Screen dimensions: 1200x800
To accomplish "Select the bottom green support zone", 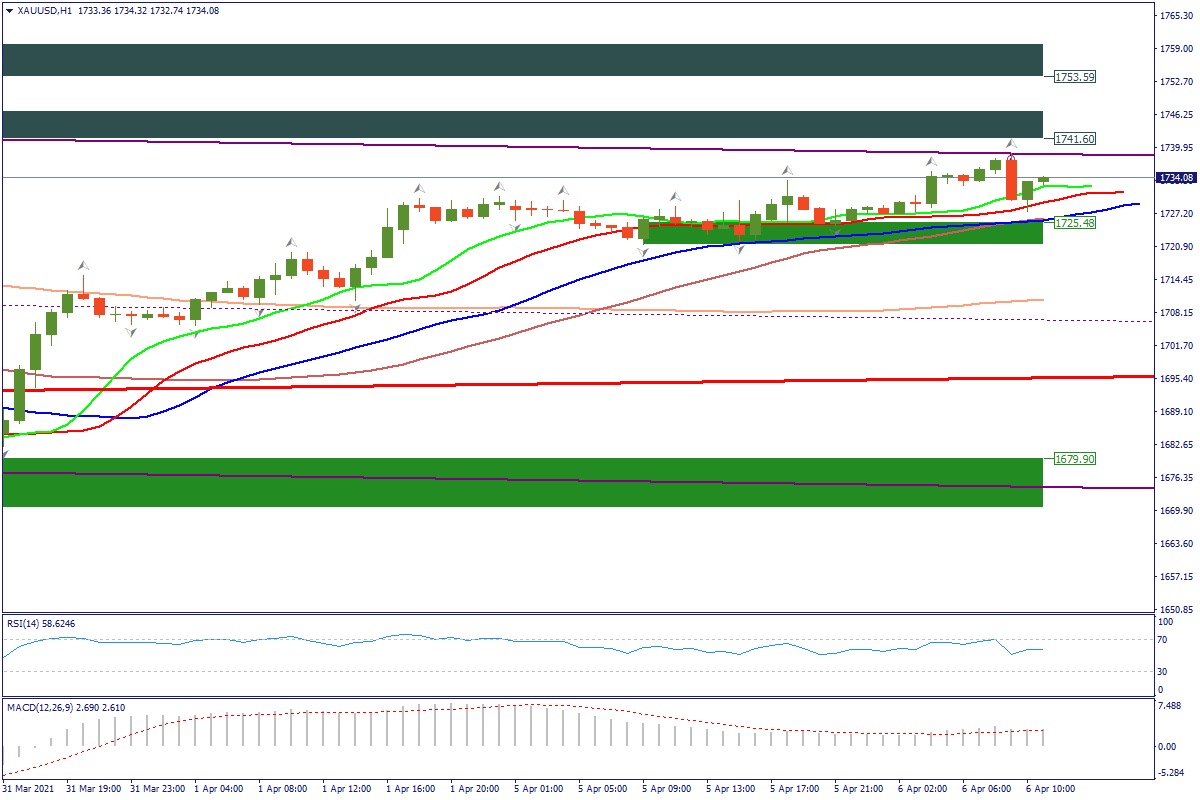I will 522,482.
